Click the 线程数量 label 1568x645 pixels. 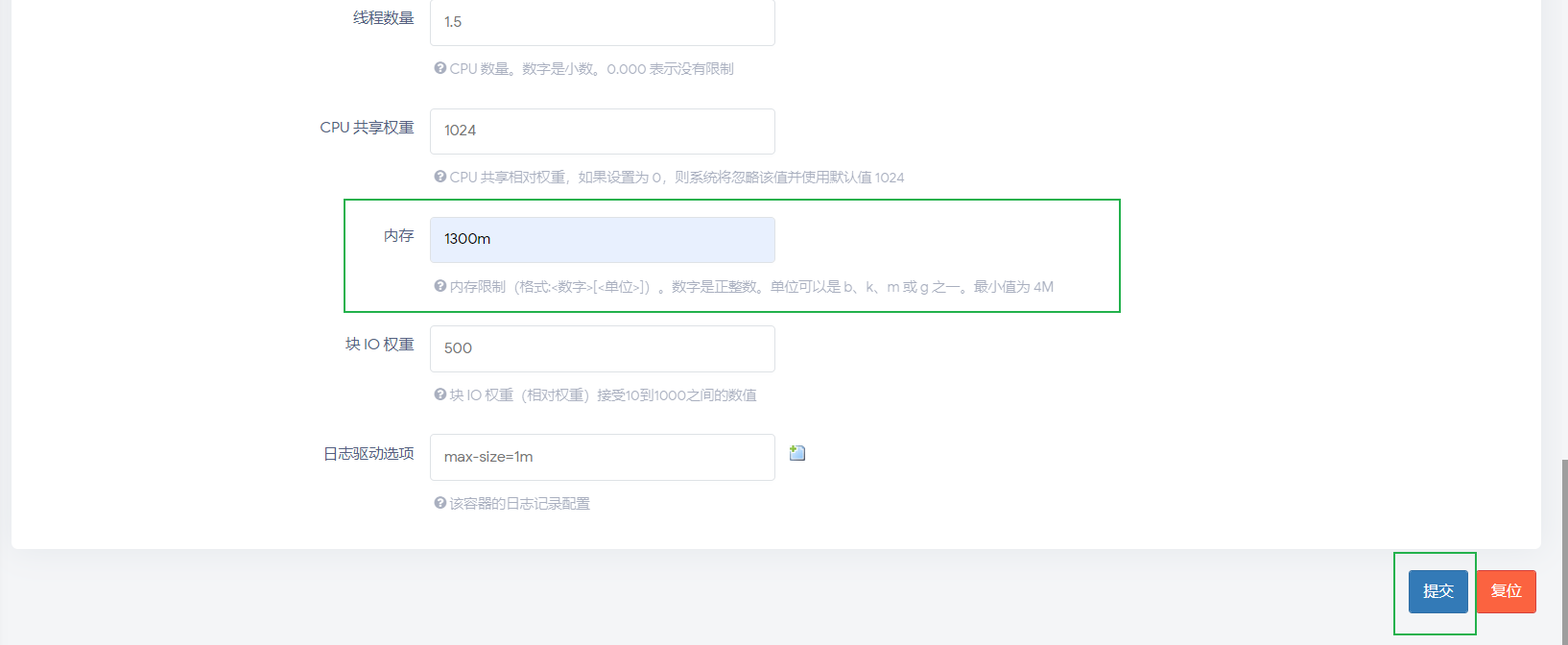tap(383, 18)
